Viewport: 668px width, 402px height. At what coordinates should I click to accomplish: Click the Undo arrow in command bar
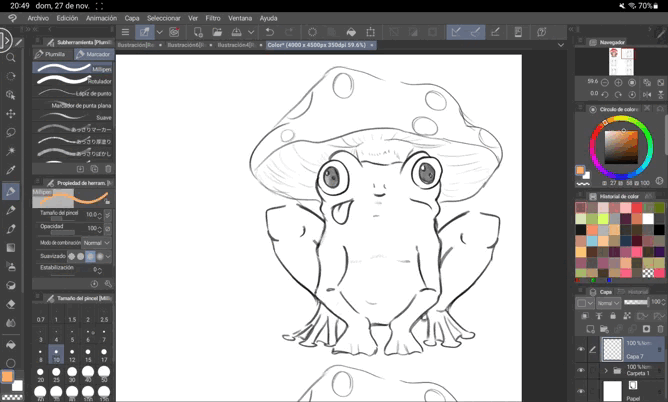pos(270,32)
